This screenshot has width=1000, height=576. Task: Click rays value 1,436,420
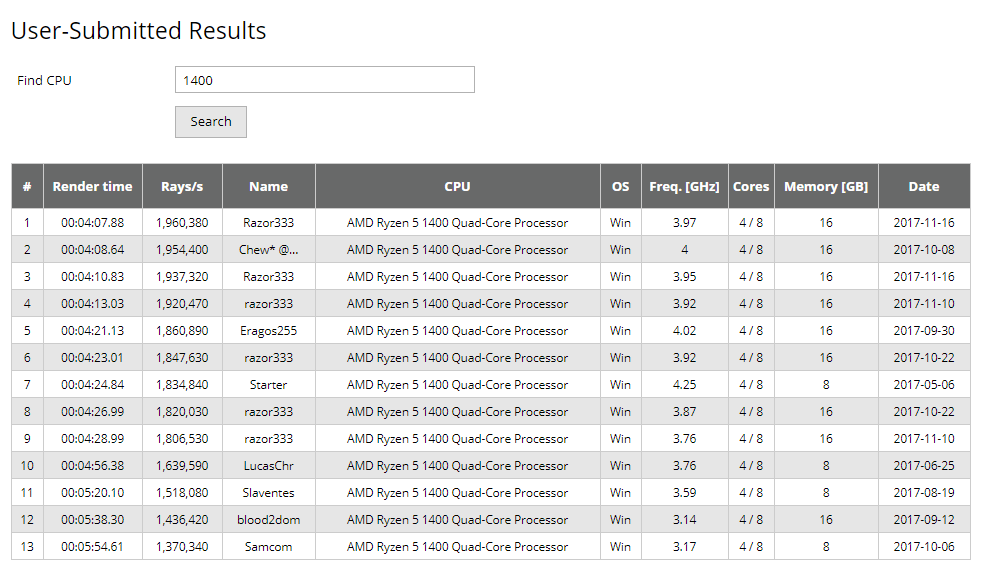coord(182,520)
